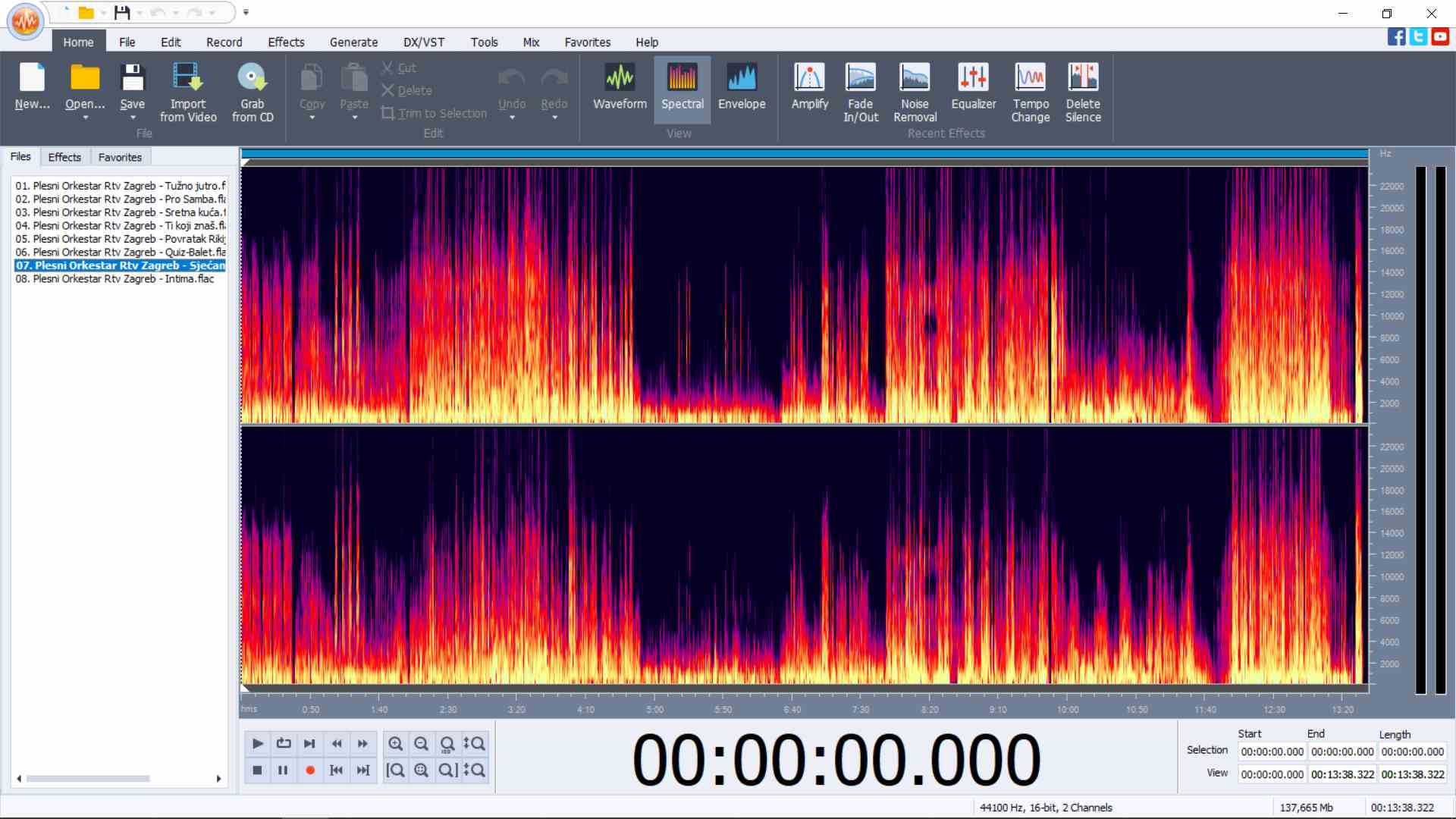Toggle loop playback button
Viewport: 1456px width, 819px height.
pyautogui.click(x=283, y=744)
